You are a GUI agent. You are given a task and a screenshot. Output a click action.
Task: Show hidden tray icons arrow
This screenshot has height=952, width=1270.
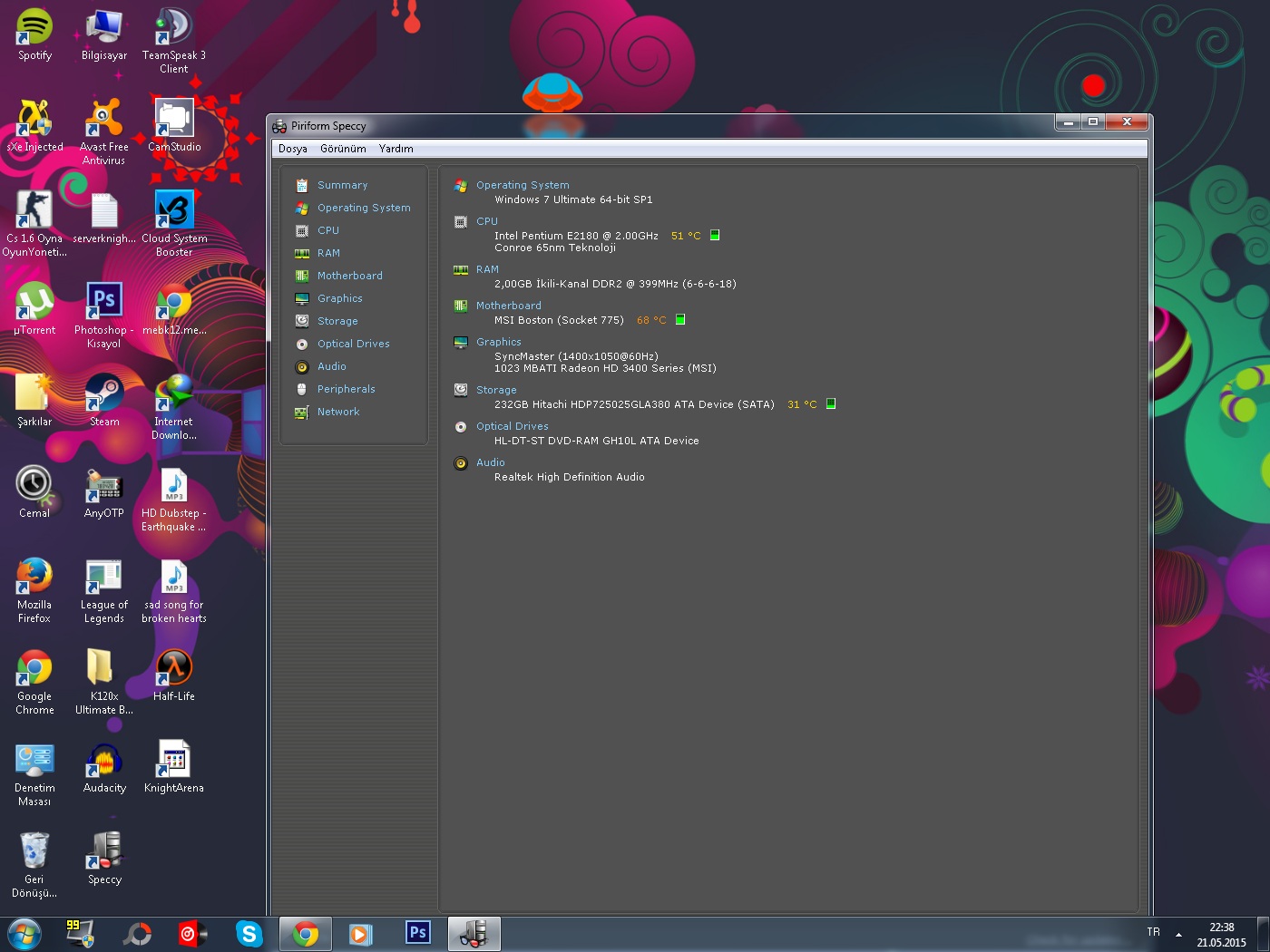point(1178,934)
